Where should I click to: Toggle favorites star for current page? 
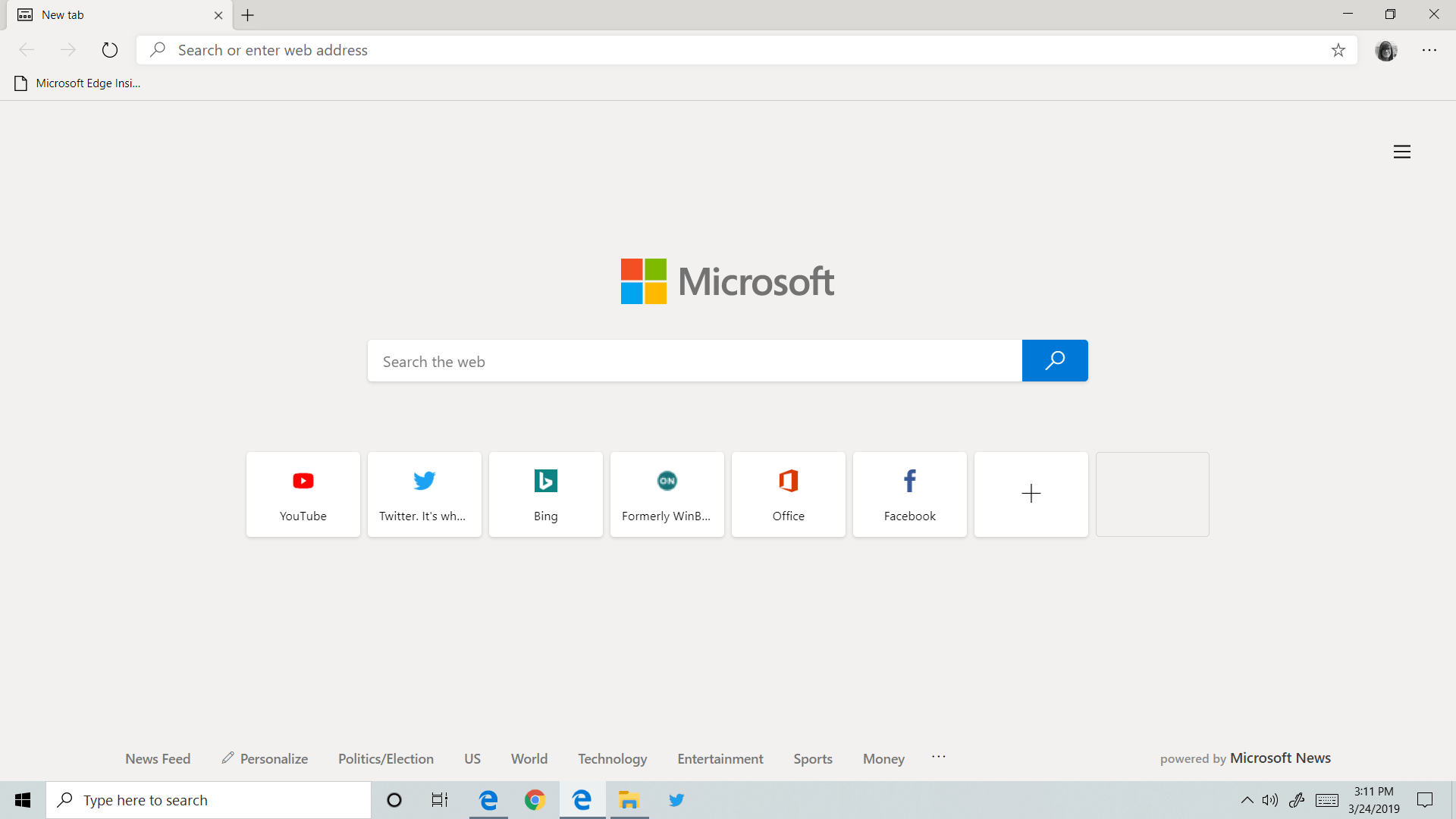(x=1338, y=50)
